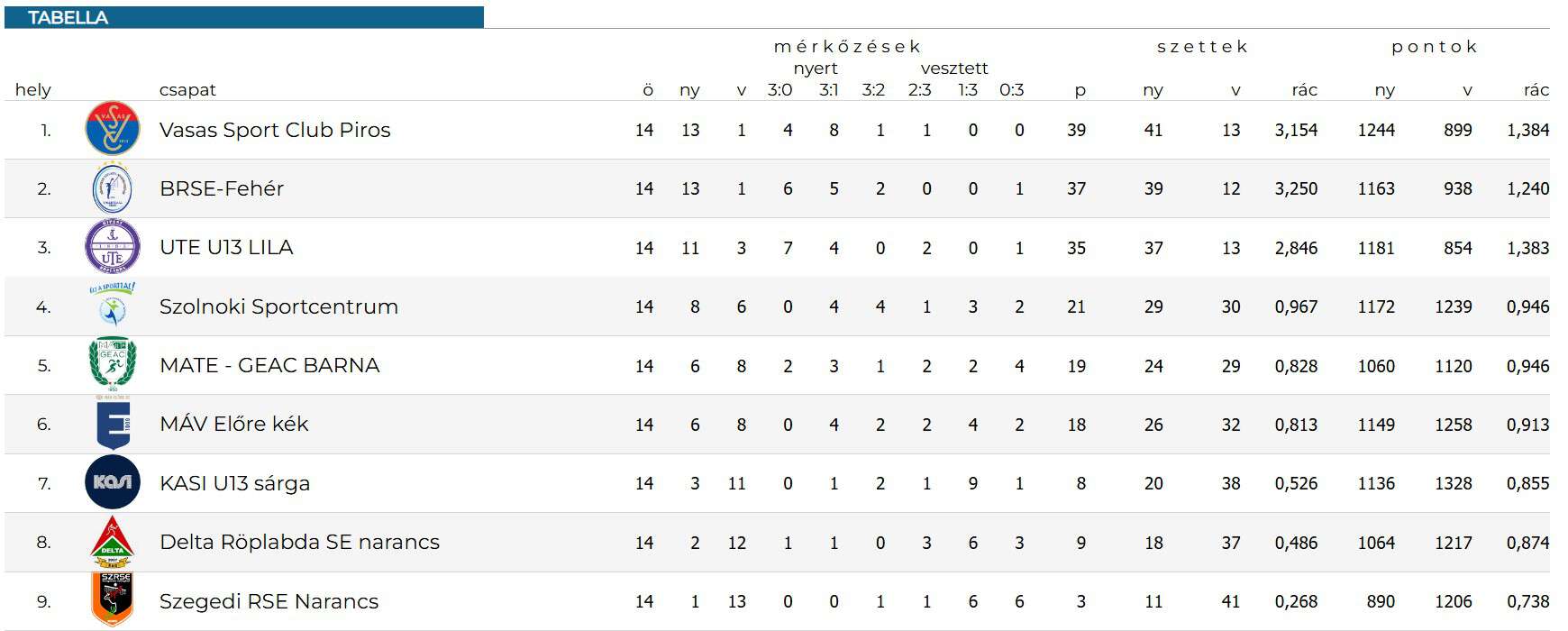Click the MÁV Előre shield logo
This screenshot has width=1568, height=631.
(113, 424)
